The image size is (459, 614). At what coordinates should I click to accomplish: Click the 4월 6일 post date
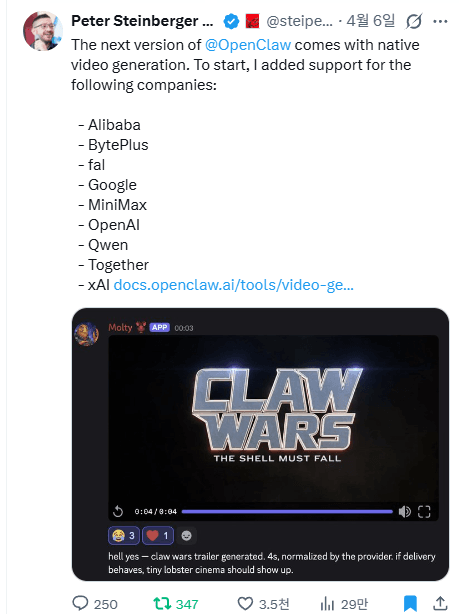pyautogui.click(x=370, y=21)
